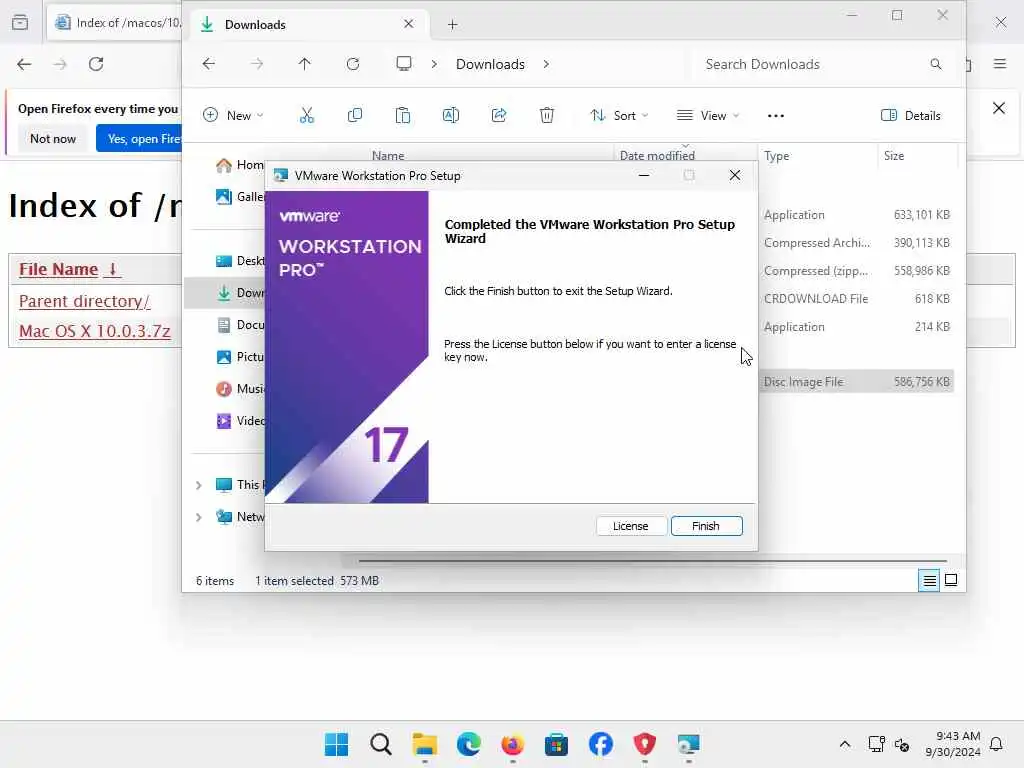This screenshot has width=1024, height=768.
Task: Open the View dropdown menu
Action: (x=708, y=116)
